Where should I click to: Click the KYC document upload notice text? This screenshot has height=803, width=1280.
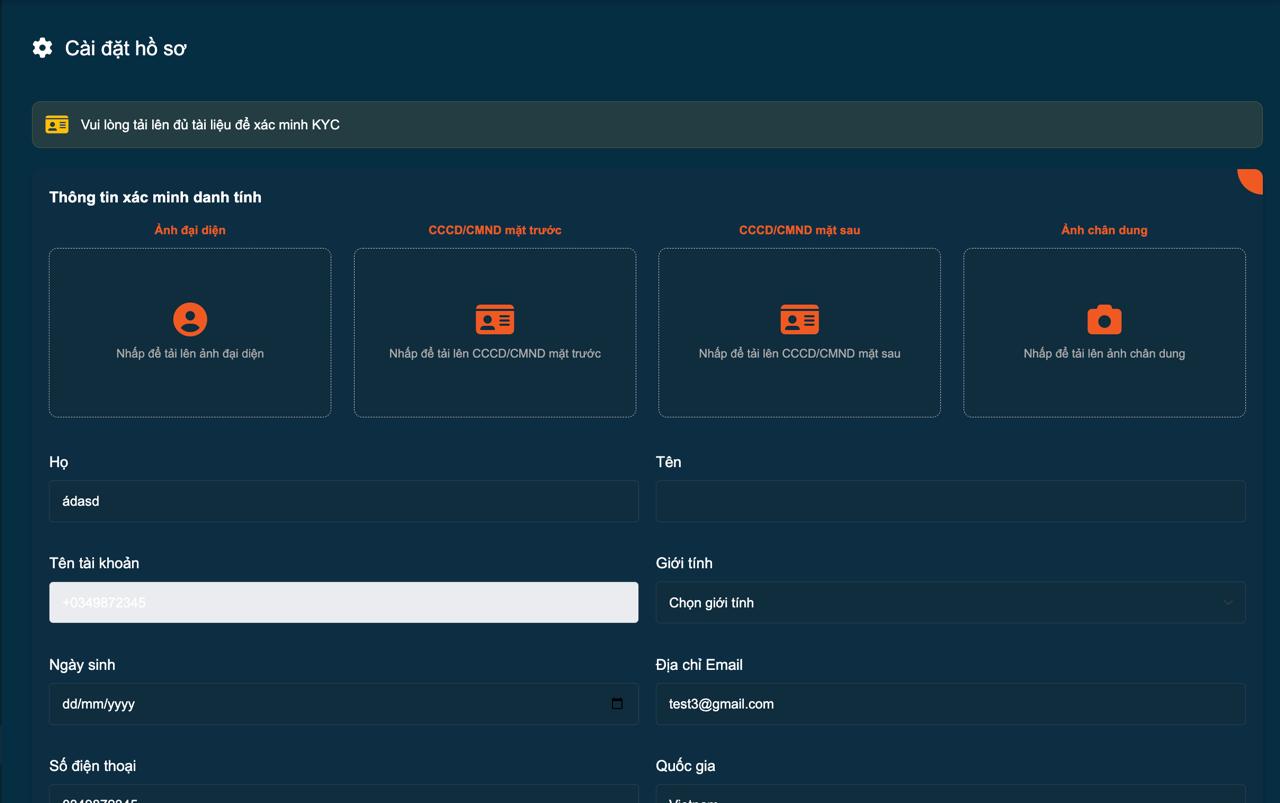coord(210,125)
